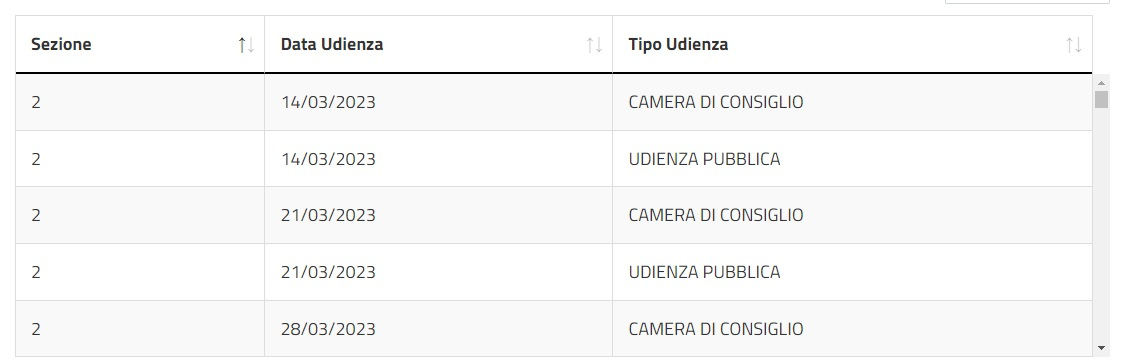Click the Tipo Udienza header text
Screen dimensions: 1136x361
(678, 44)
